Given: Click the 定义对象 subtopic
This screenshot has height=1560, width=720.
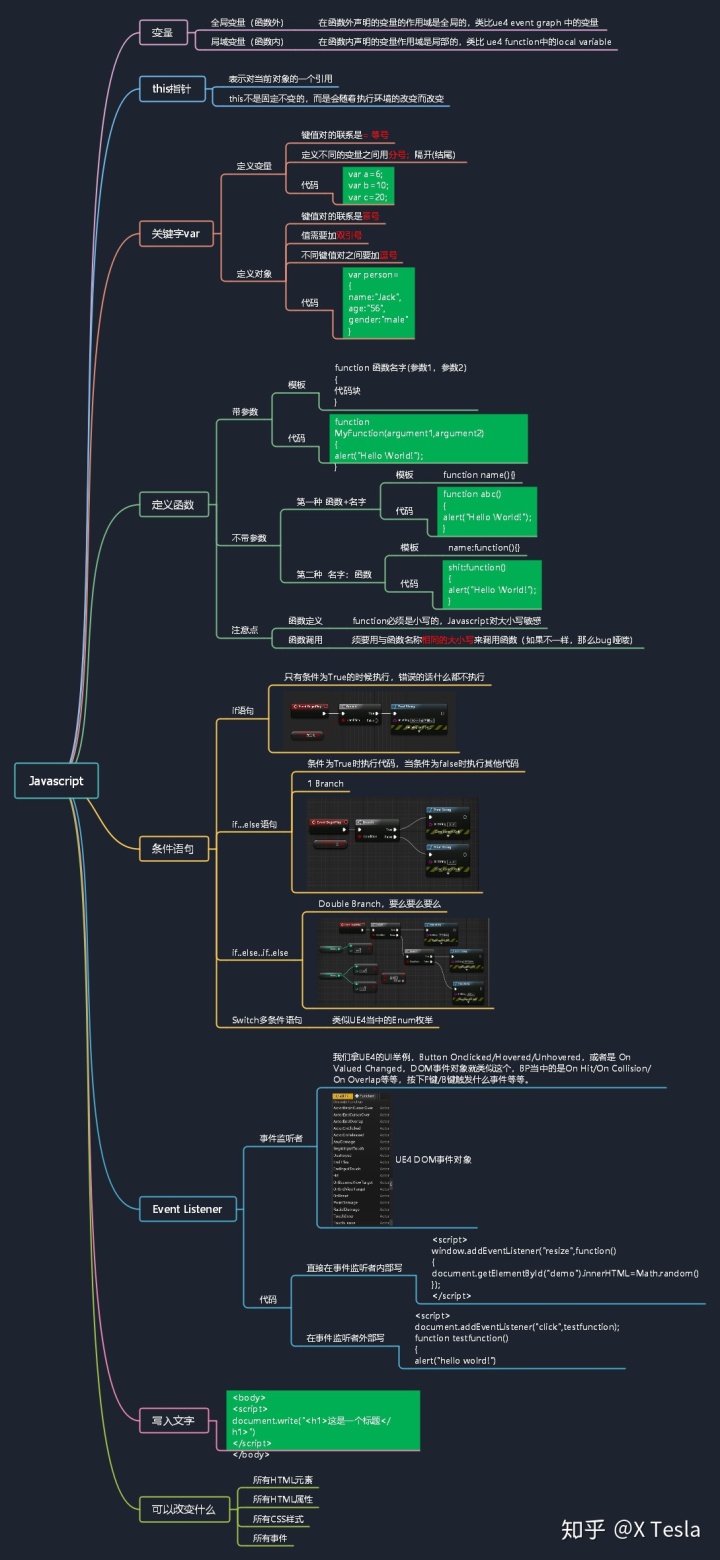Looking at the screenshot, I should tap(254, 273).
